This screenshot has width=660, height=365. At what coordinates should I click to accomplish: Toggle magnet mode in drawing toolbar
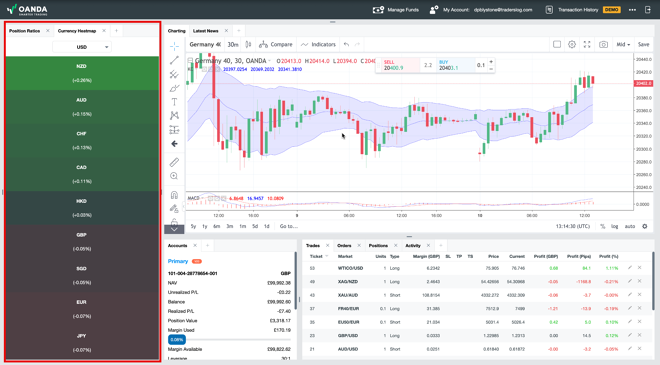pos(174,195)
